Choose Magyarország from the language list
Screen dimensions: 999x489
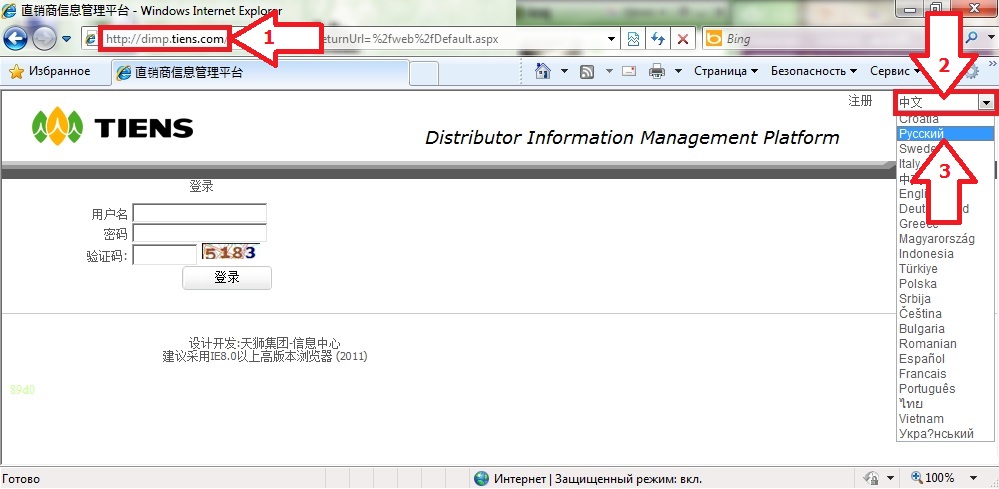(945, 239)
